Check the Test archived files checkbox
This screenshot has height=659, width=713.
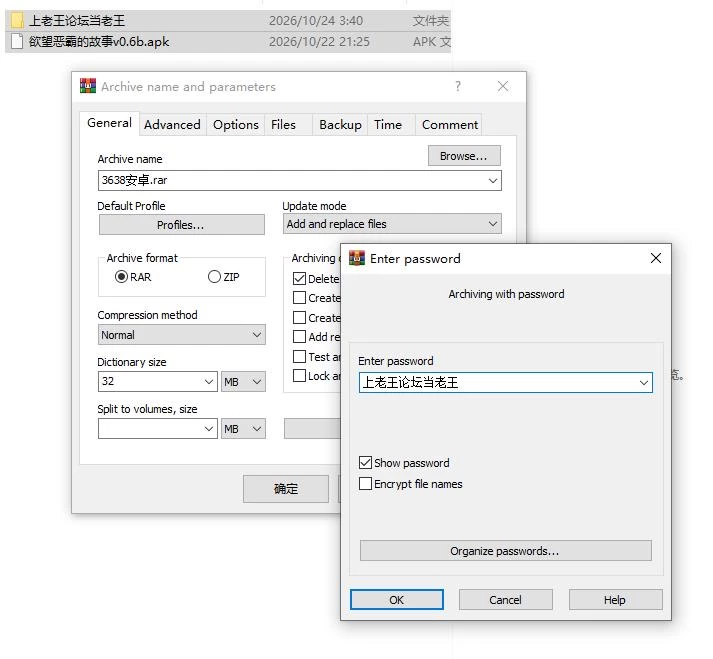click(x=299, y=357)
